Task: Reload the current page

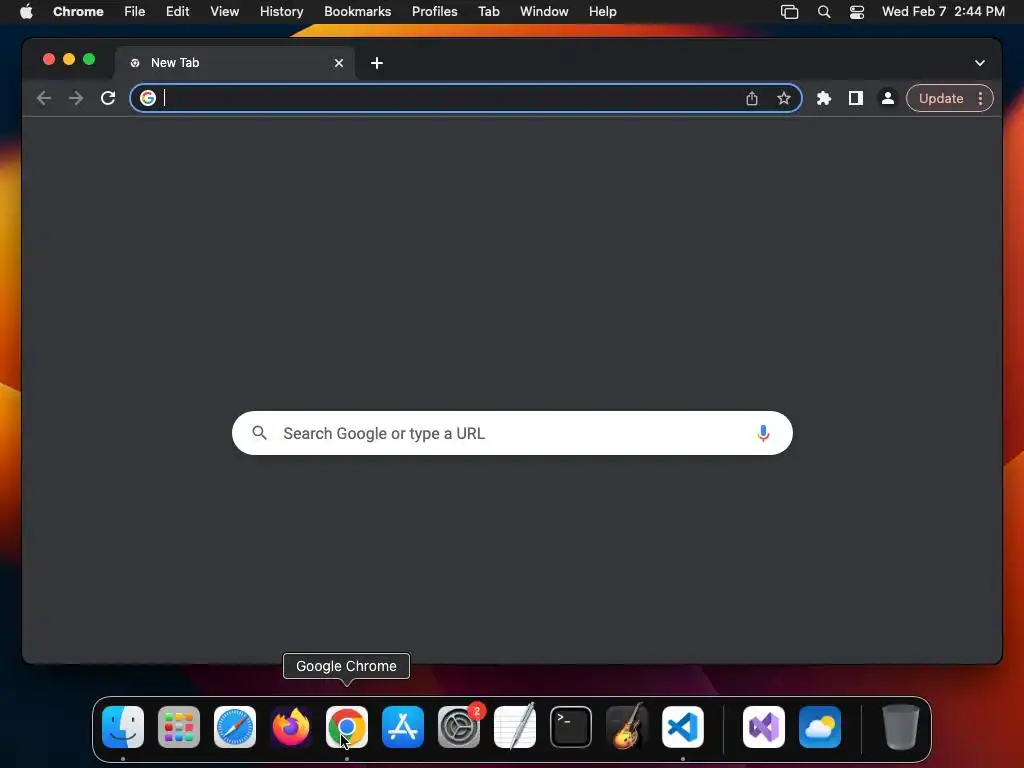Action: click(x=108, y=98)
